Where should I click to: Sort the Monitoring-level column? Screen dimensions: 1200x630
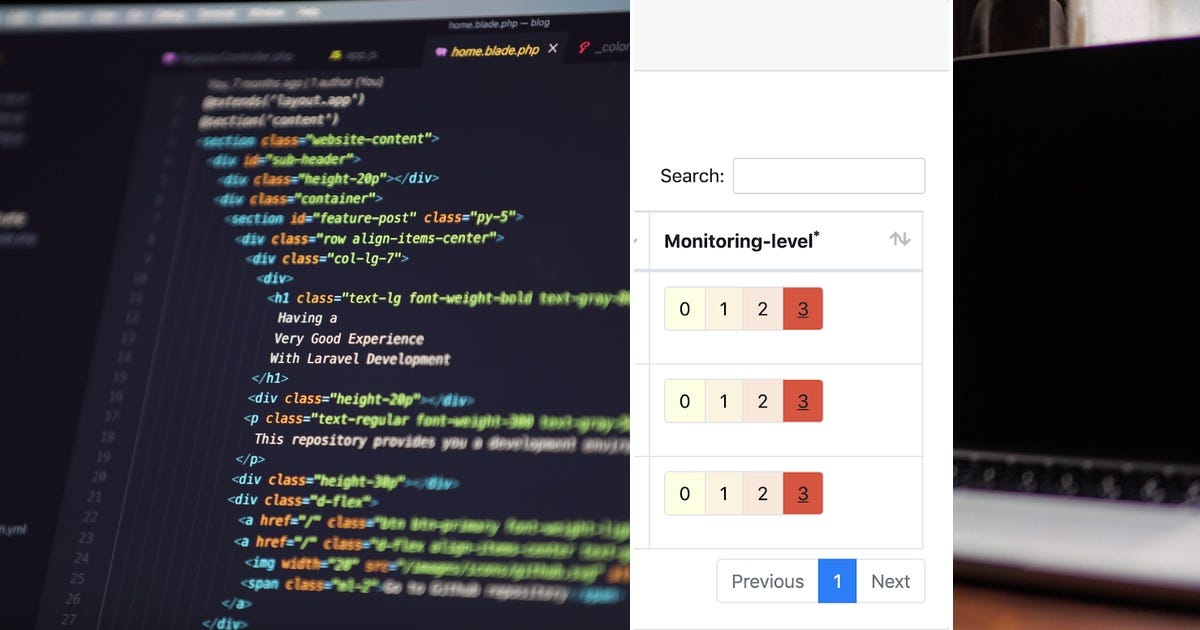pos(899,240)
